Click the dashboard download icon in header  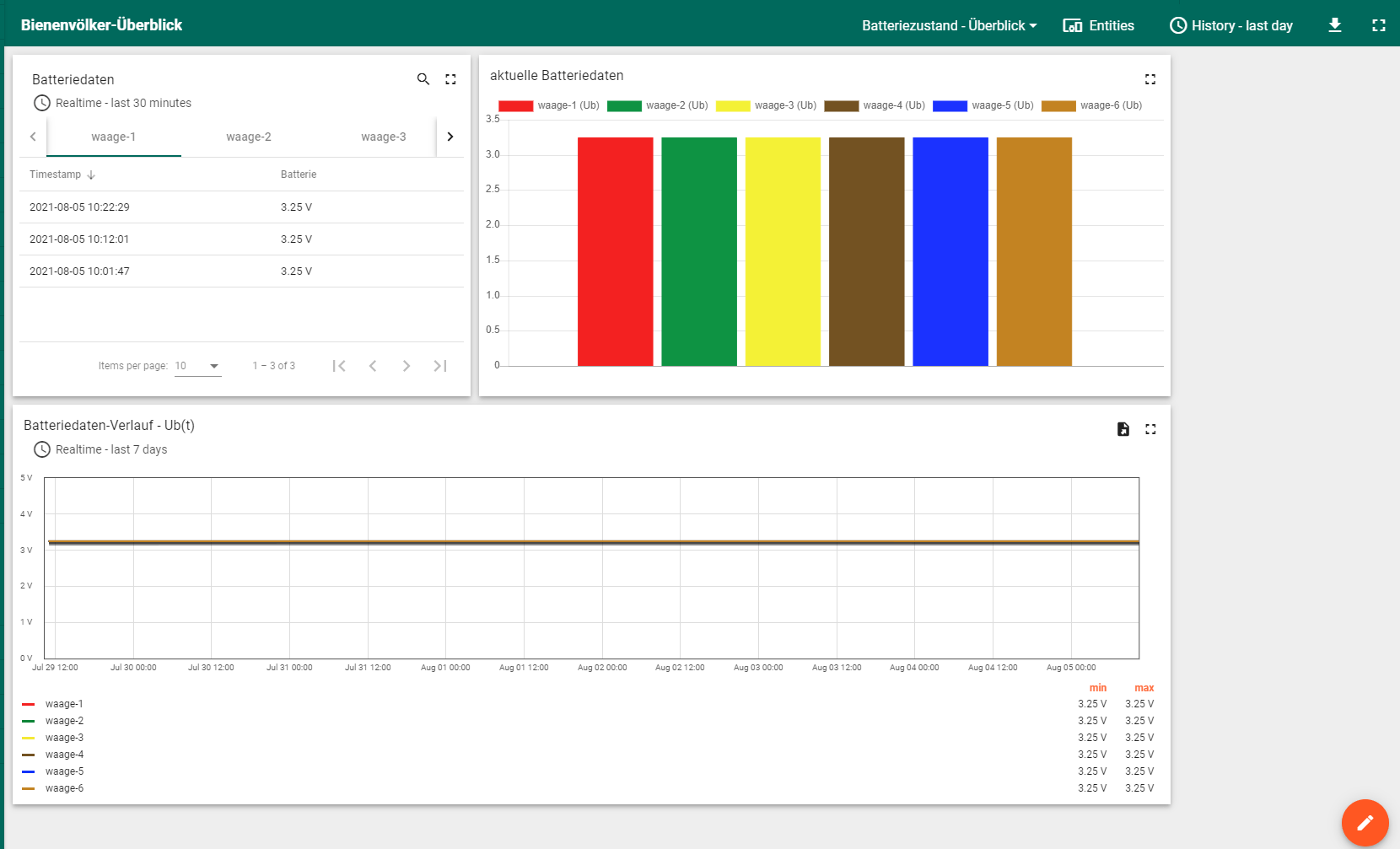[x=1334, y=25]
